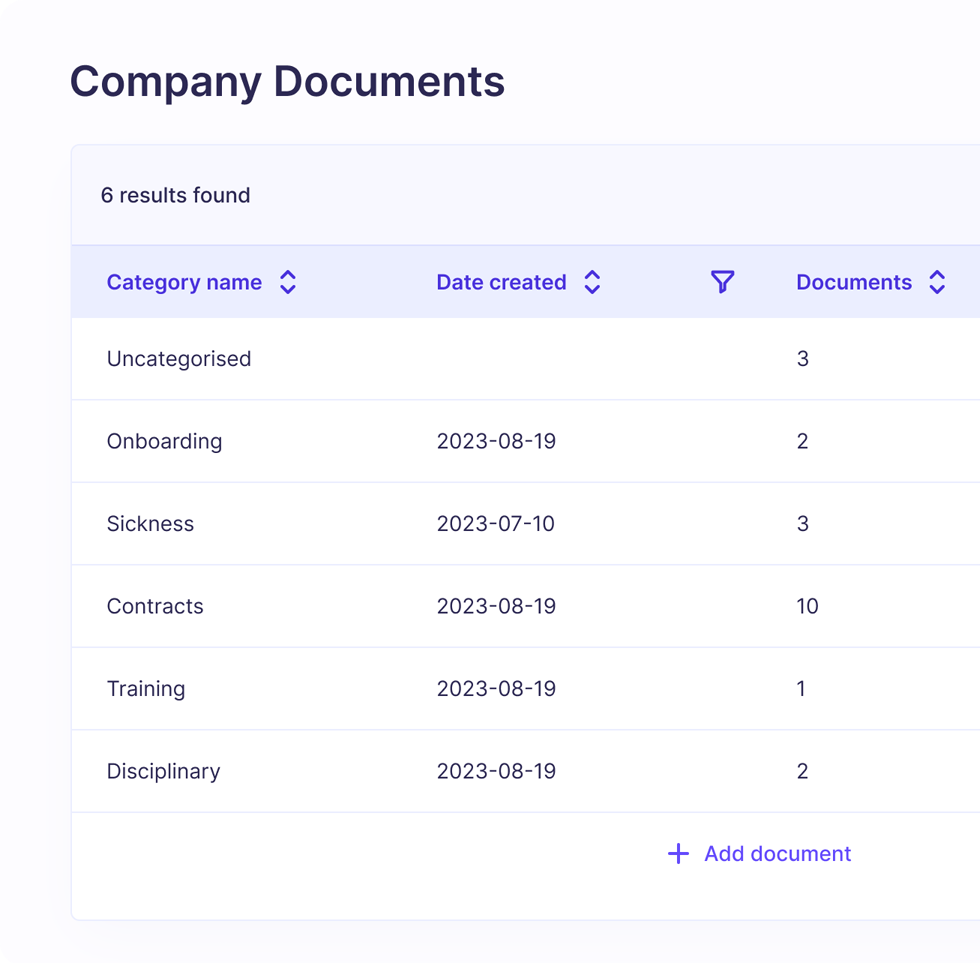The width and height of the screenshot is (980, 963).
Task: Select the Sickness category row
Action: pyautogui.click(x=150, y=523)
